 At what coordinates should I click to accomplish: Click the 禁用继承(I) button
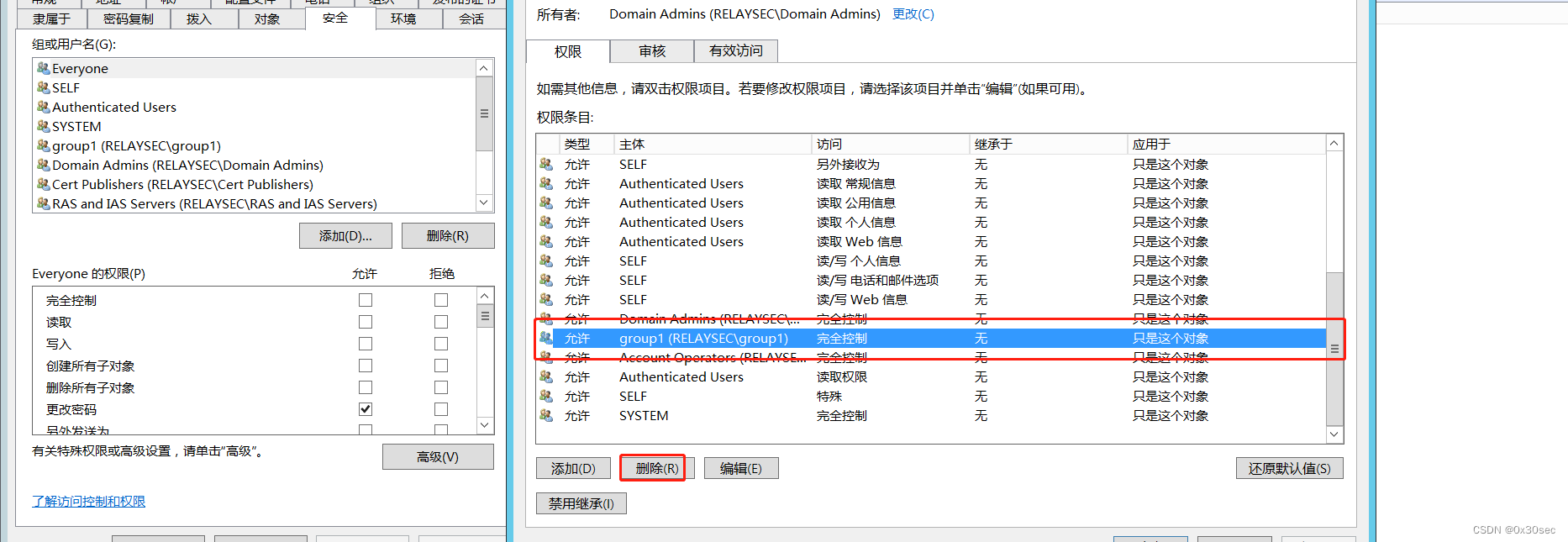[581, 503]
